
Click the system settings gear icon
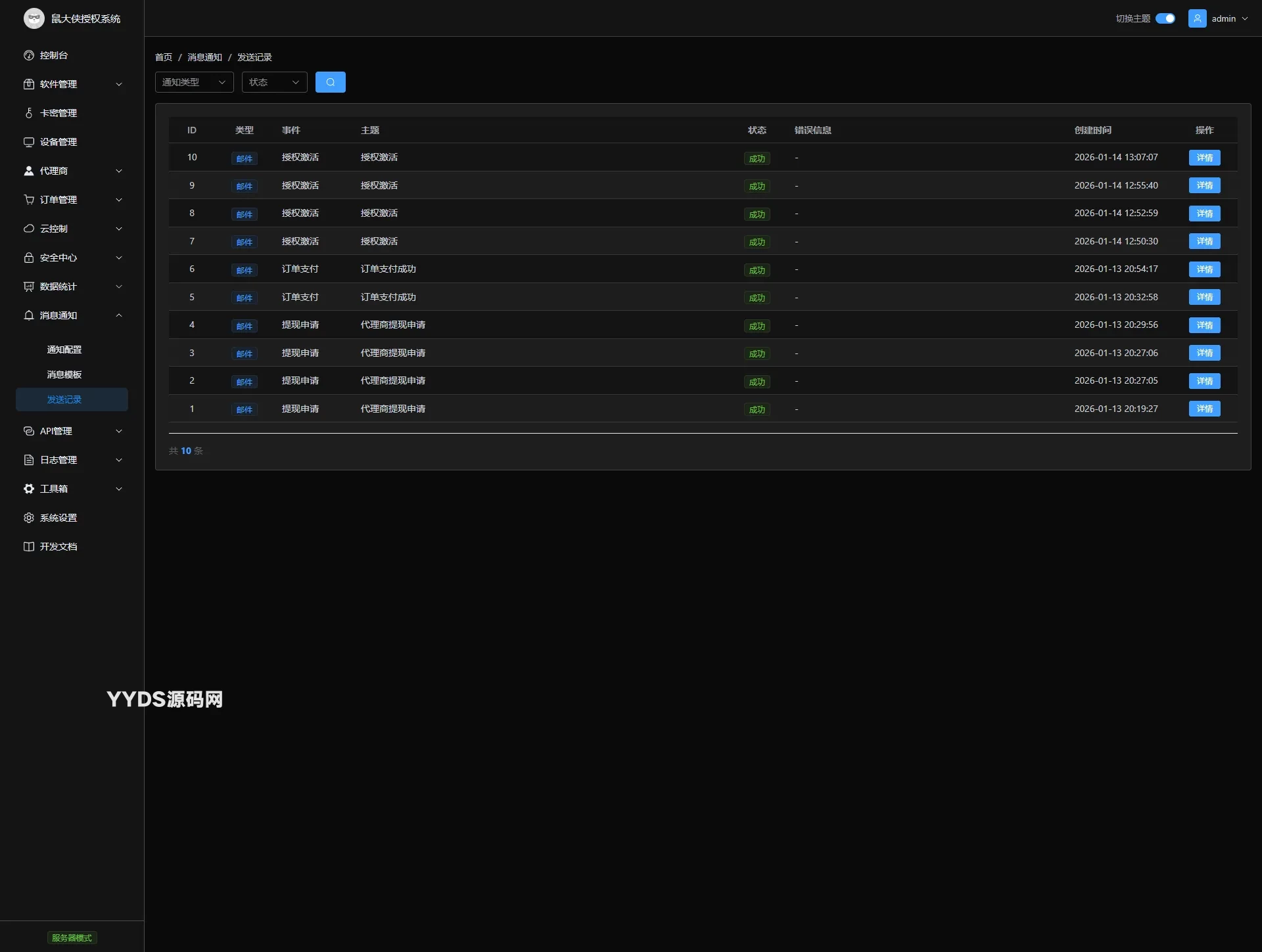click(29, 518)
